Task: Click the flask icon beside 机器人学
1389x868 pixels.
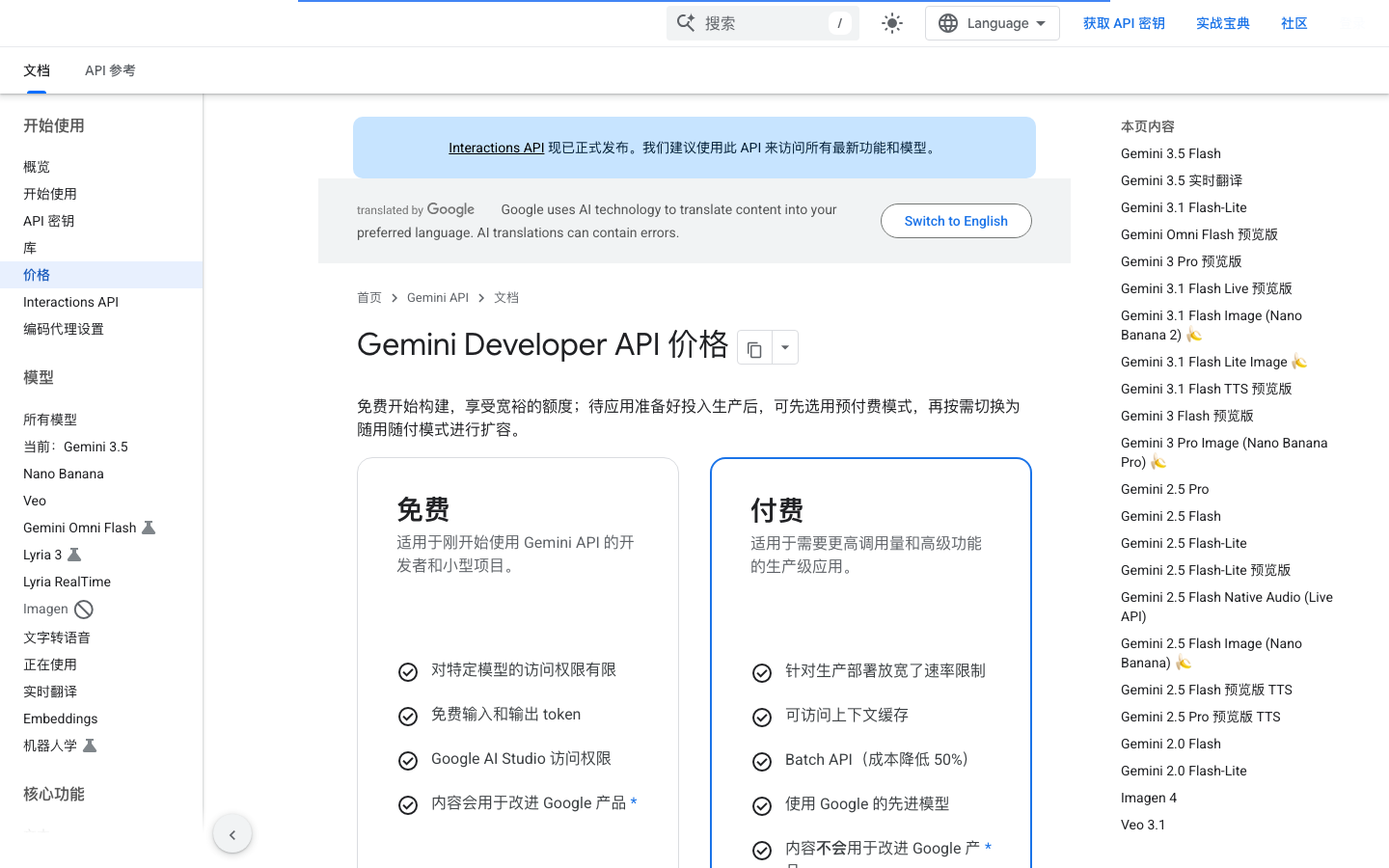Action: tap(90, 746)
